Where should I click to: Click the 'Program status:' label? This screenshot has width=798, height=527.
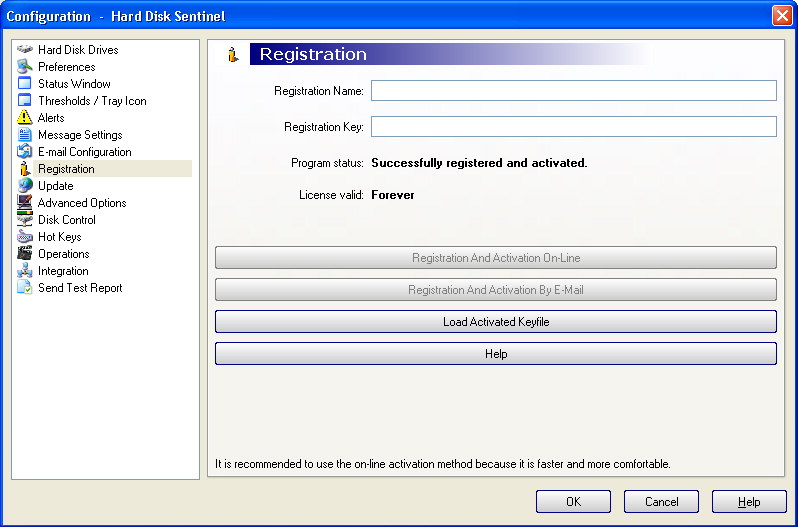(327, 163)
